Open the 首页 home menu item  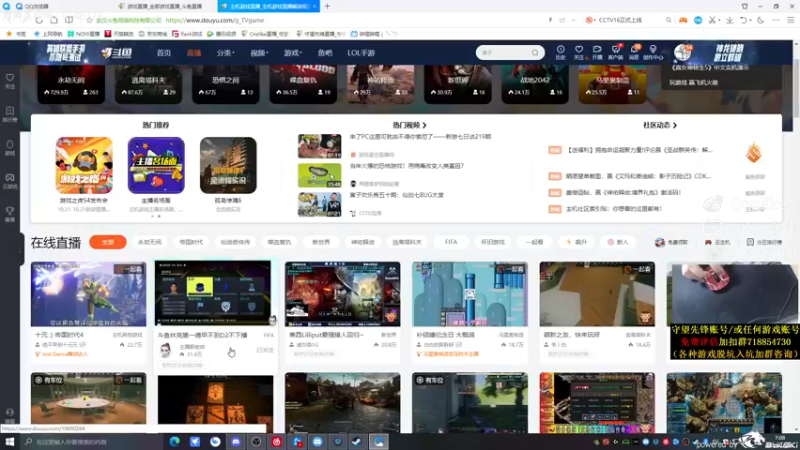164,53
